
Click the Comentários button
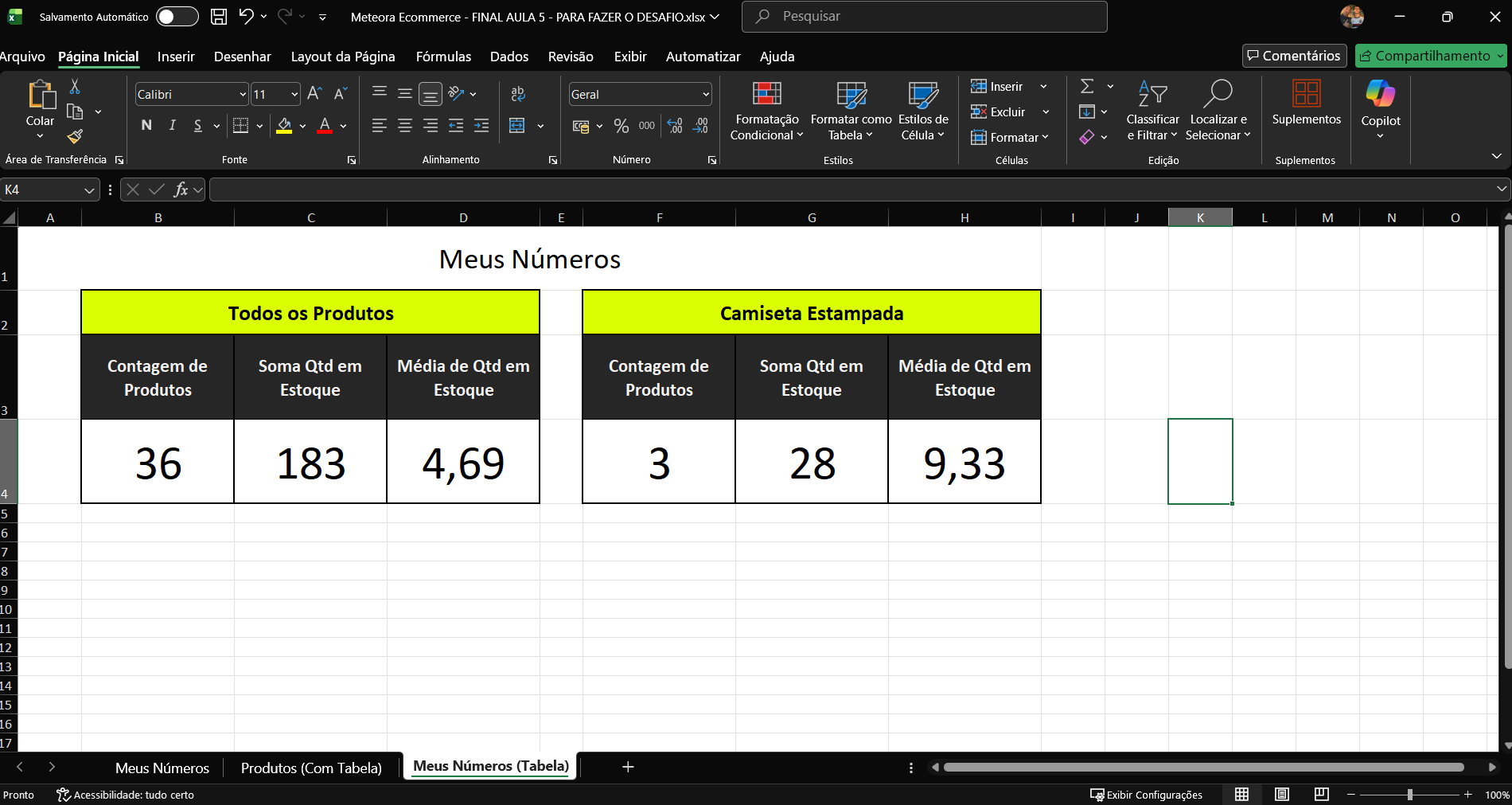pyautogui.click(x=1294, y=56)
